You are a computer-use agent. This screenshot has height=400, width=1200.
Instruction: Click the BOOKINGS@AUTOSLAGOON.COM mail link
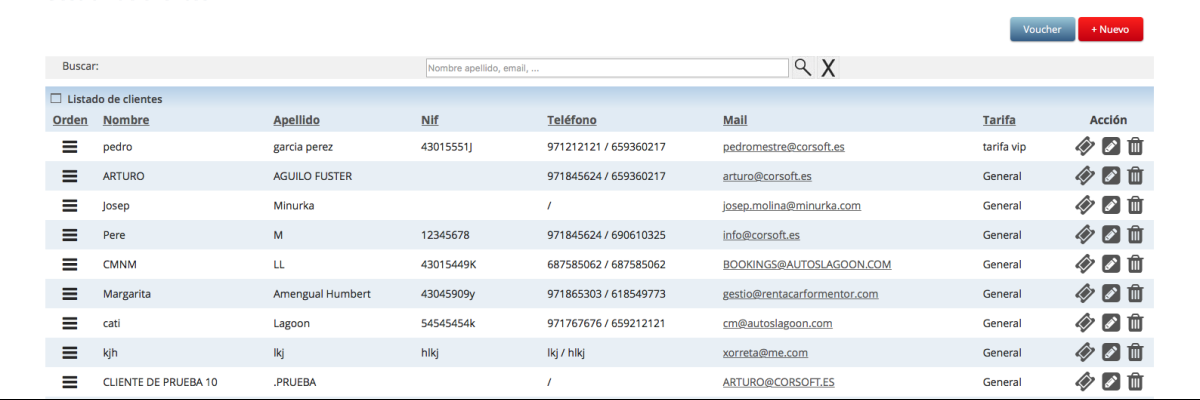point(806,265)
